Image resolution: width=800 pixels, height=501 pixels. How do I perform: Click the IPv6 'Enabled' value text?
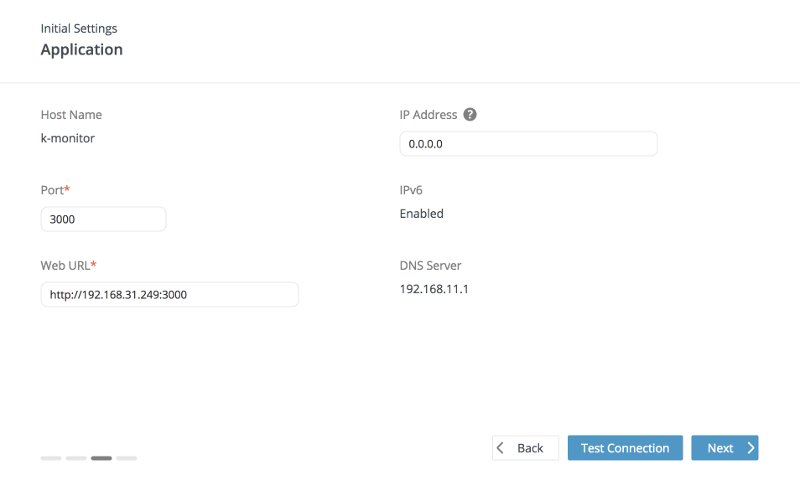point(421,214)
